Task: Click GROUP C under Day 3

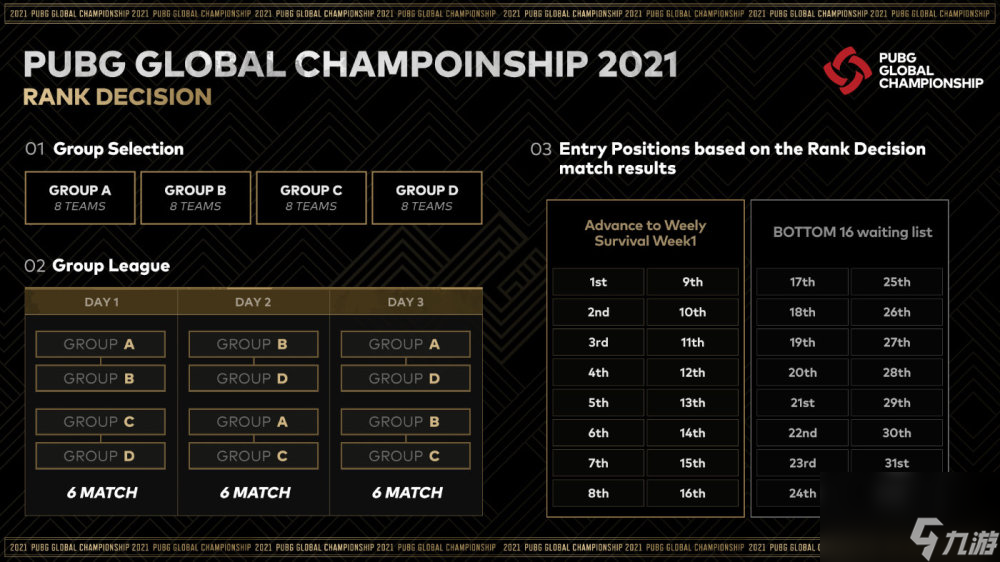Action: click(406, 456)
